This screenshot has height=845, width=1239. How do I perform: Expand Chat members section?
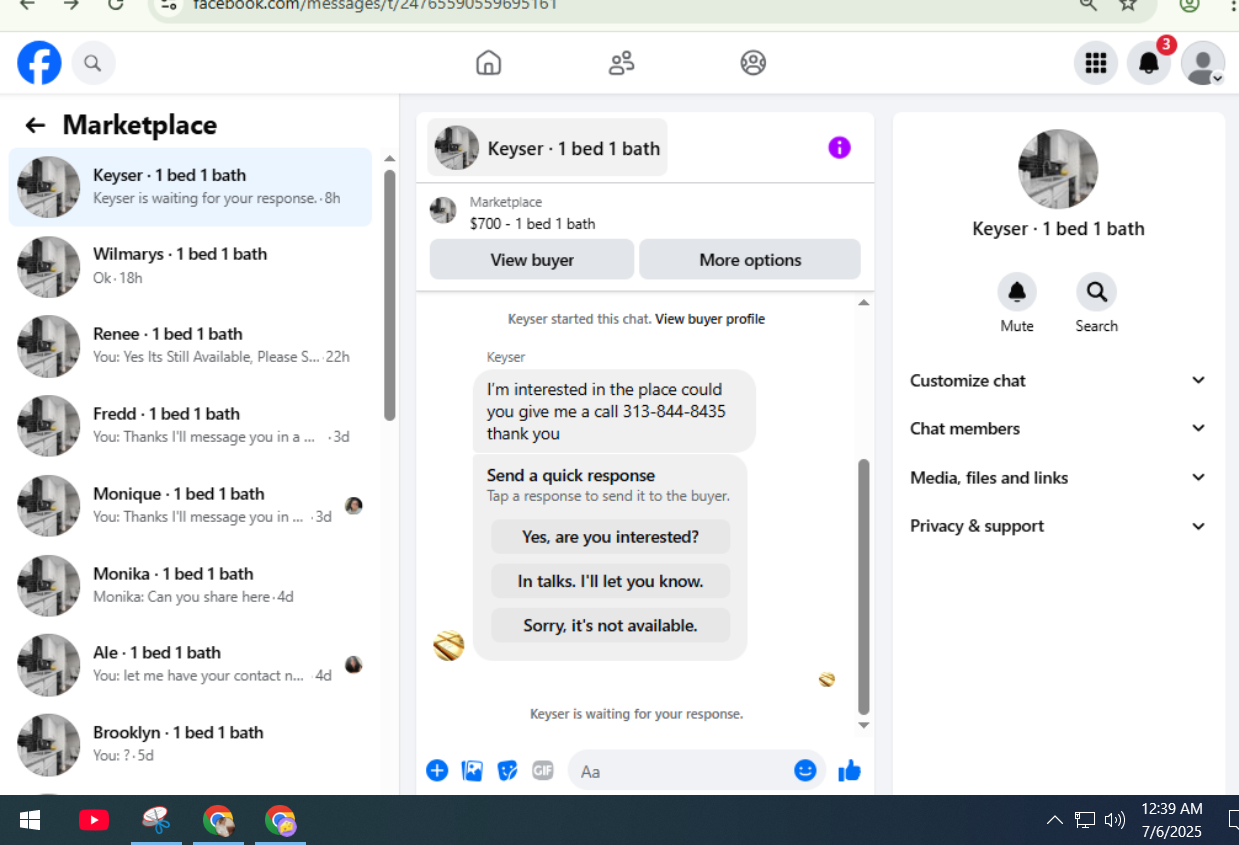point(1058,429)
